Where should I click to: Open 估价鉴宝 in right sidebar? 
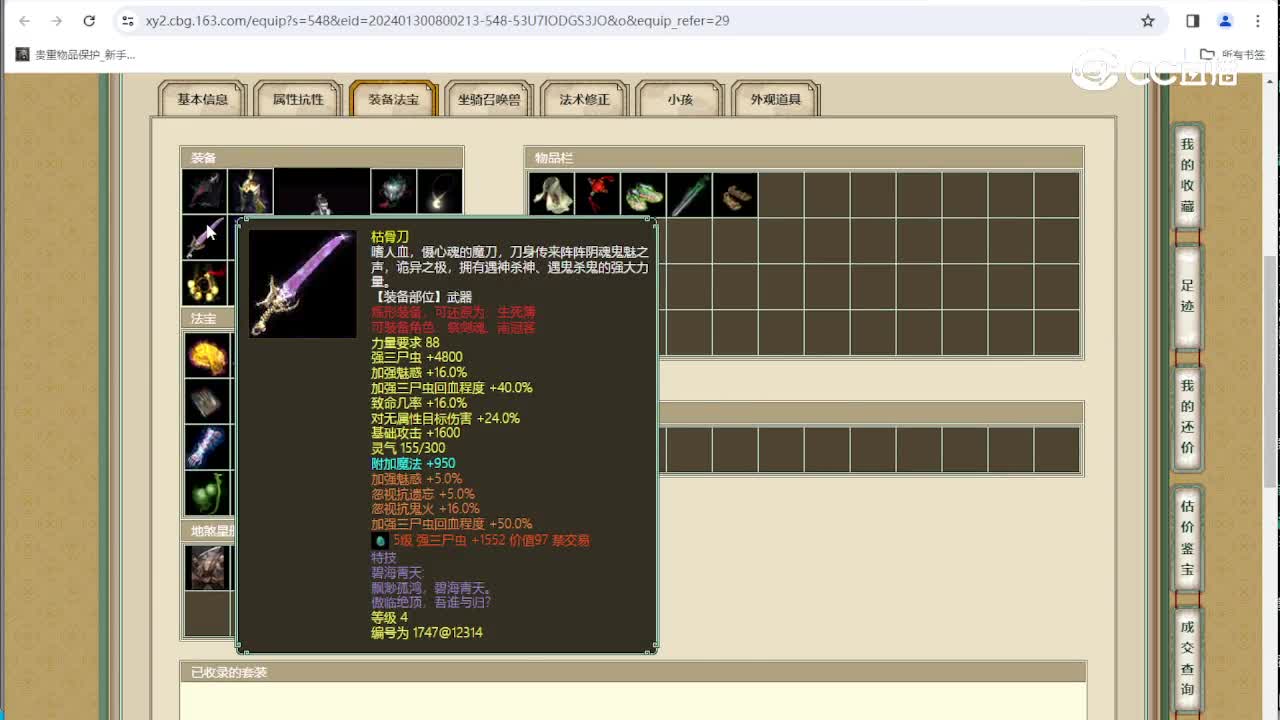pyautogui.click(x=1187, y=538)
